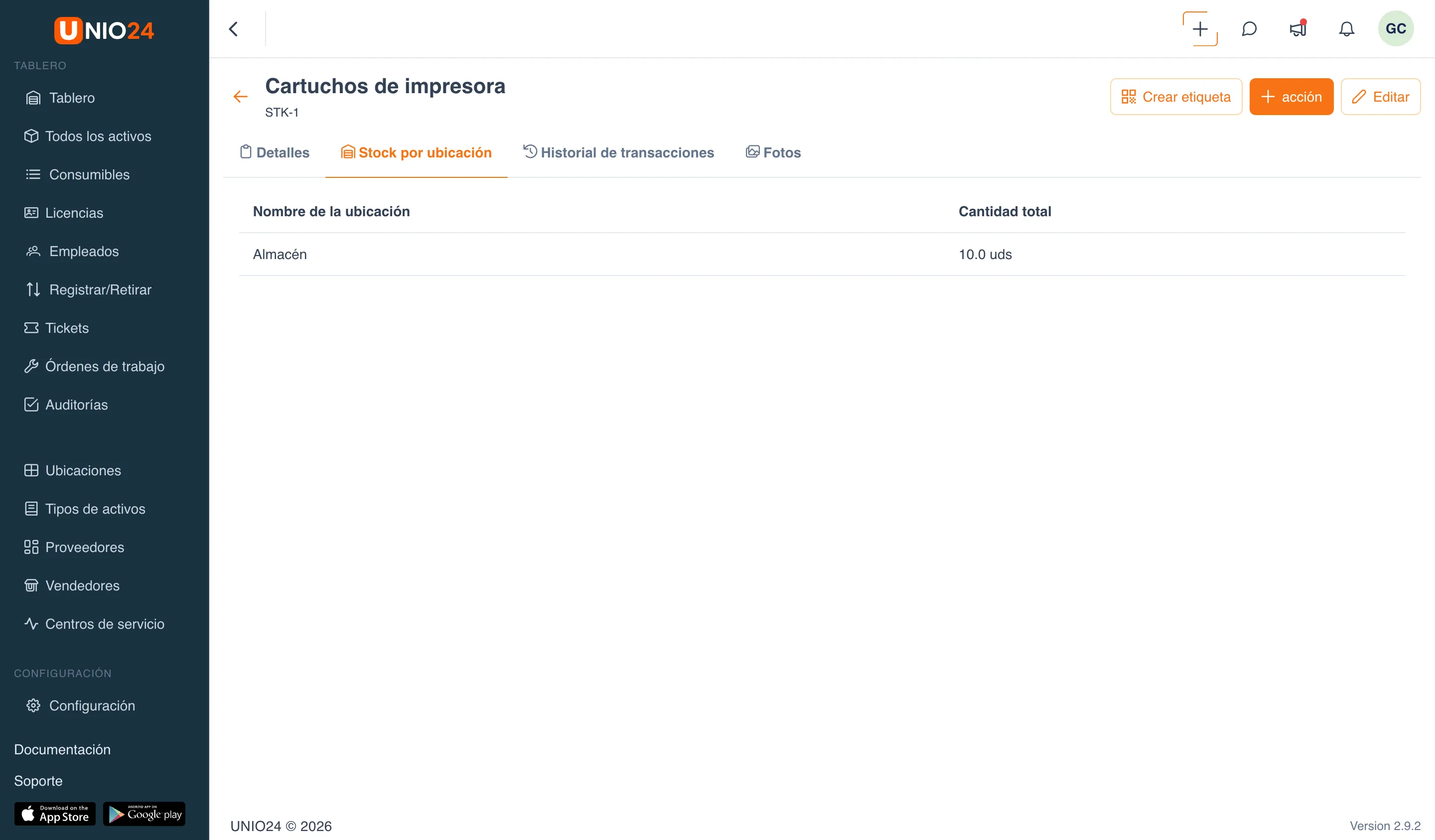Click the STK-1 stock code
1435x840 pixels.
point(282,112)
